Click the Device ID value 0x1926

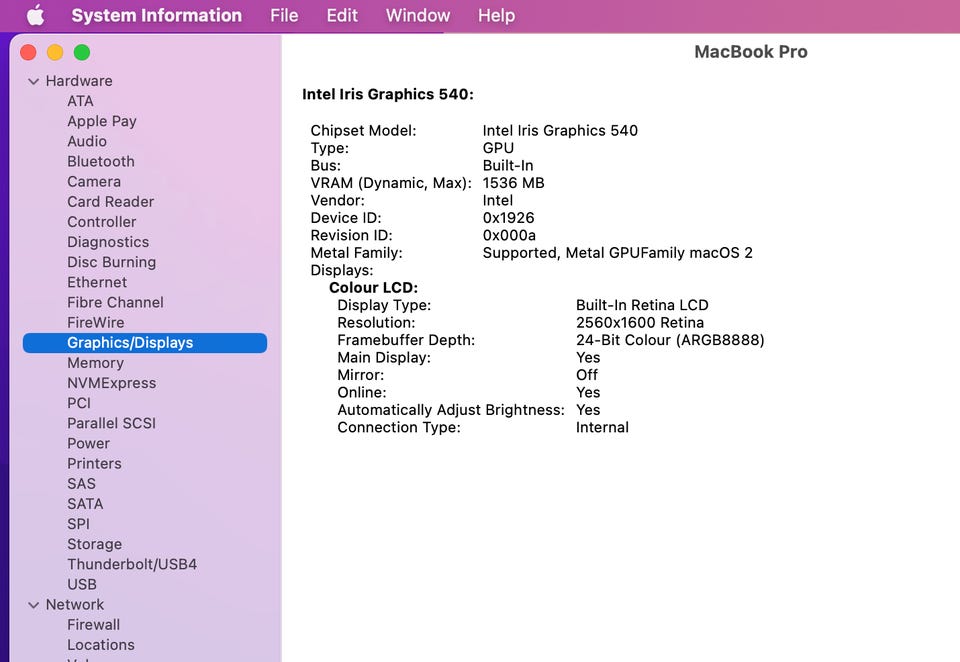pyautogui.click(x=508, y=218)
